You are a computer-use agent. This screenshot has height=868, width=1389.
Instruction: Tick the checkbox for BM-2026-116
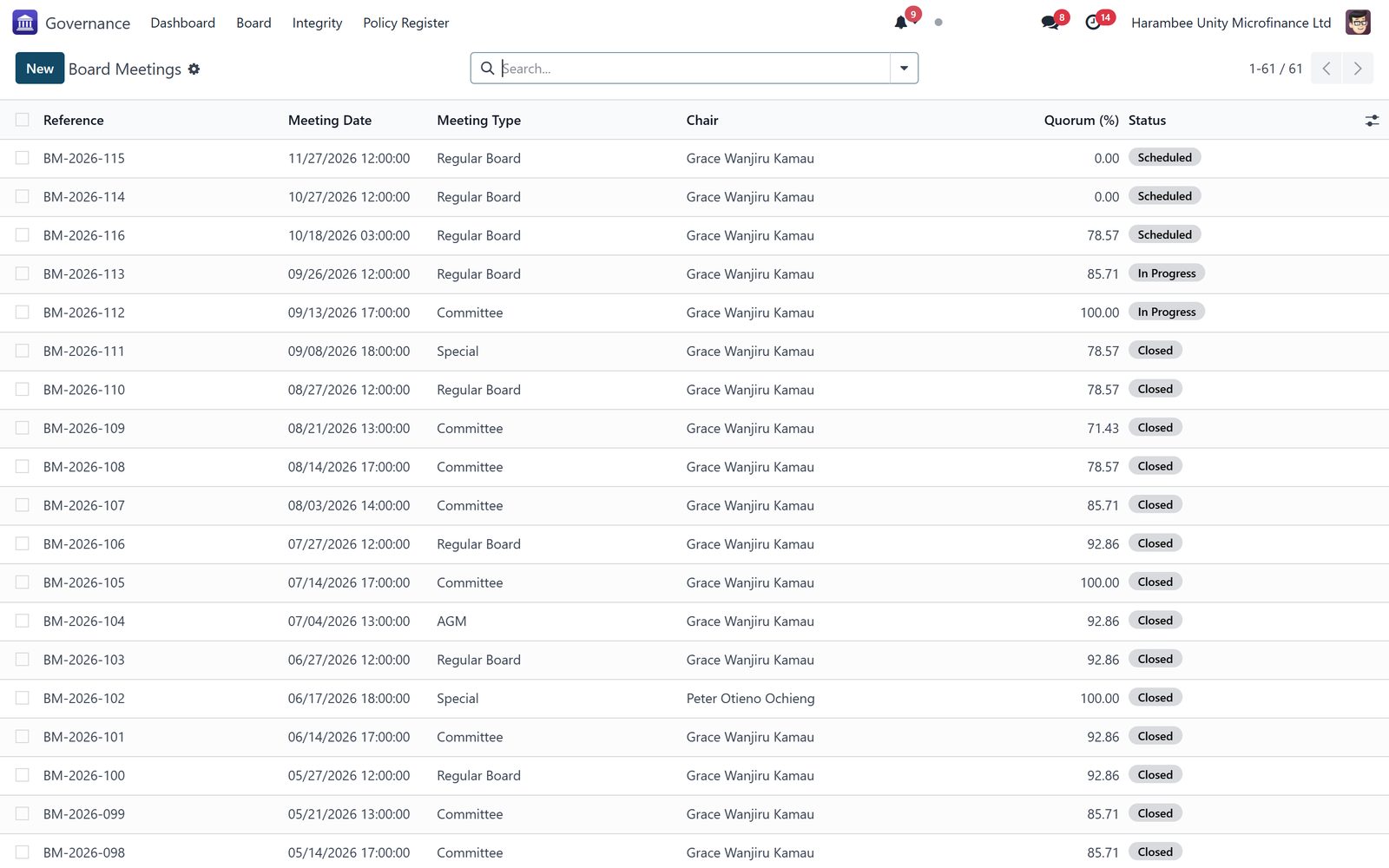23,235
